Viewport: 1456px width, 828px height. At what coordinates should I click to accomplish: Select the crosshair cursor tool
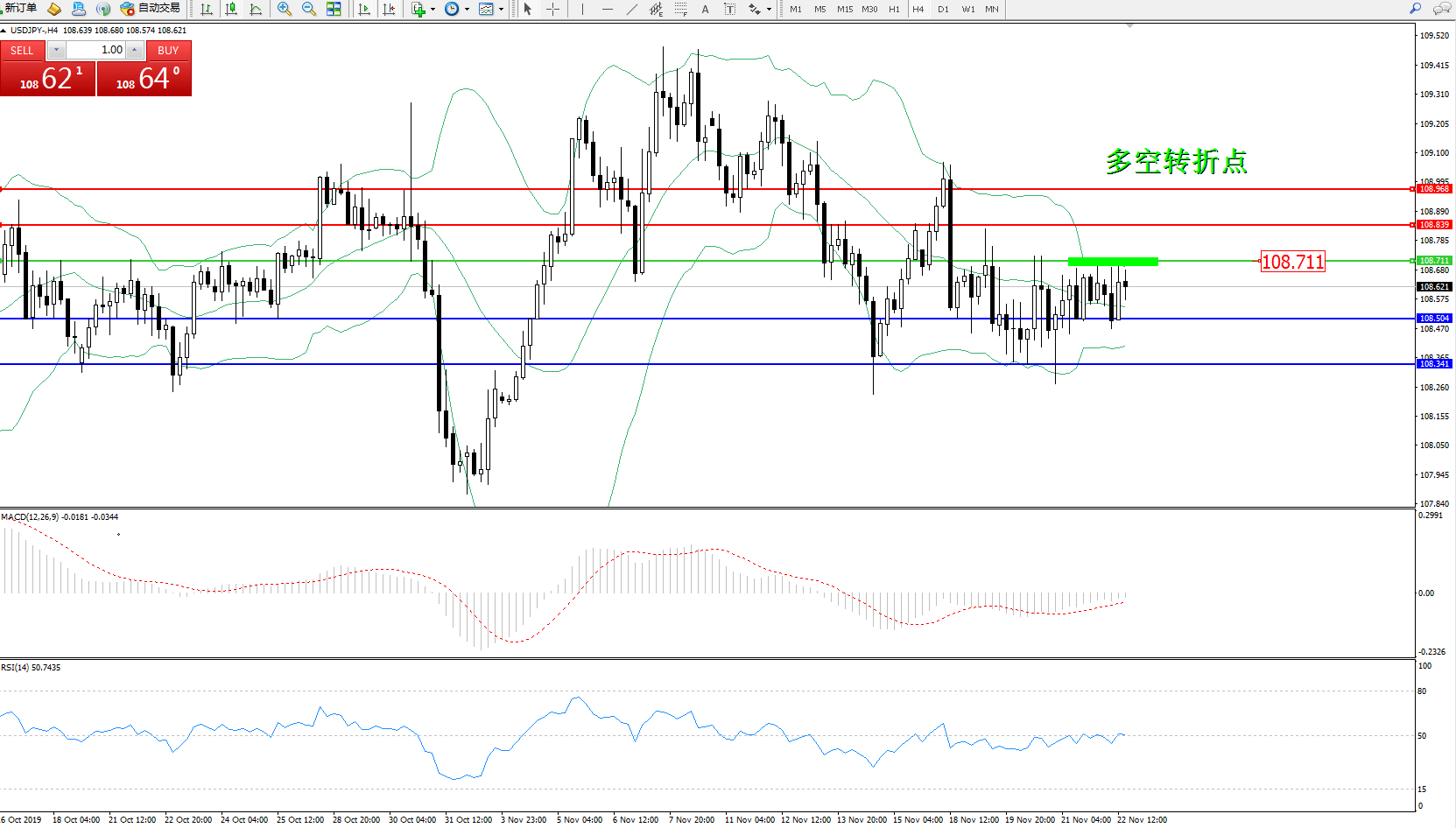point(553,9)
